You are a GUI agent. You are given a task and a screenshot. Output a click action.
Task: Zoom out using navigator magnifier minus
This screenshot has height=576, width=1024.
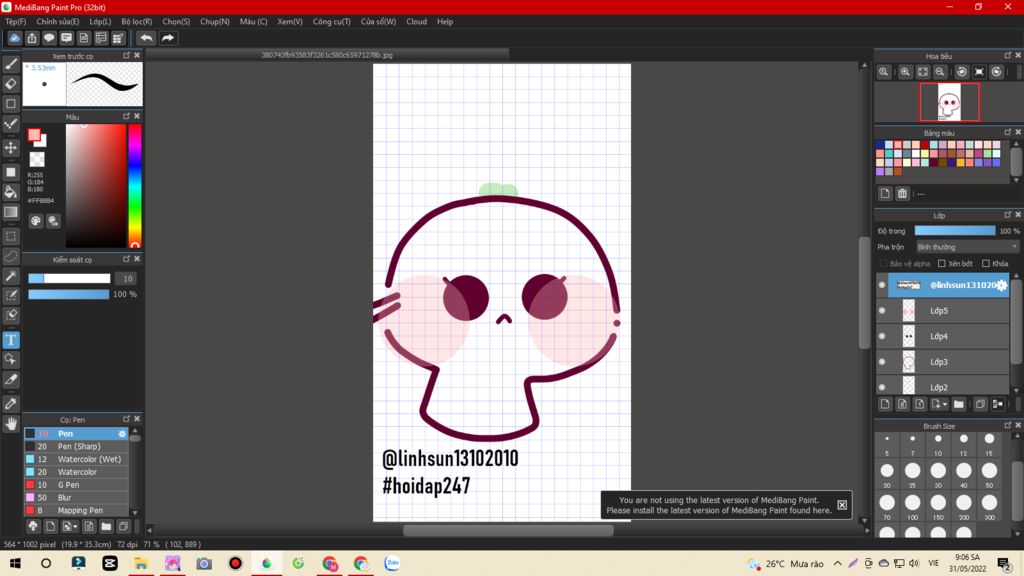(940, 72)
